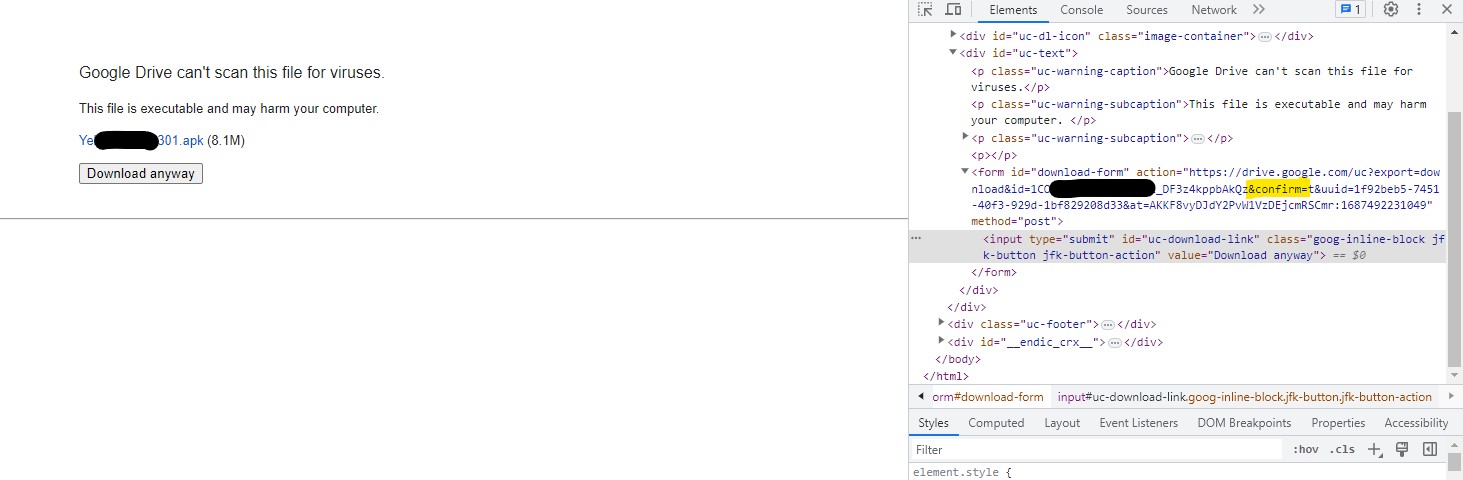Click the "Google Drive can't scan" page heading
The image size is (1463, 480).
coord(232,73)
